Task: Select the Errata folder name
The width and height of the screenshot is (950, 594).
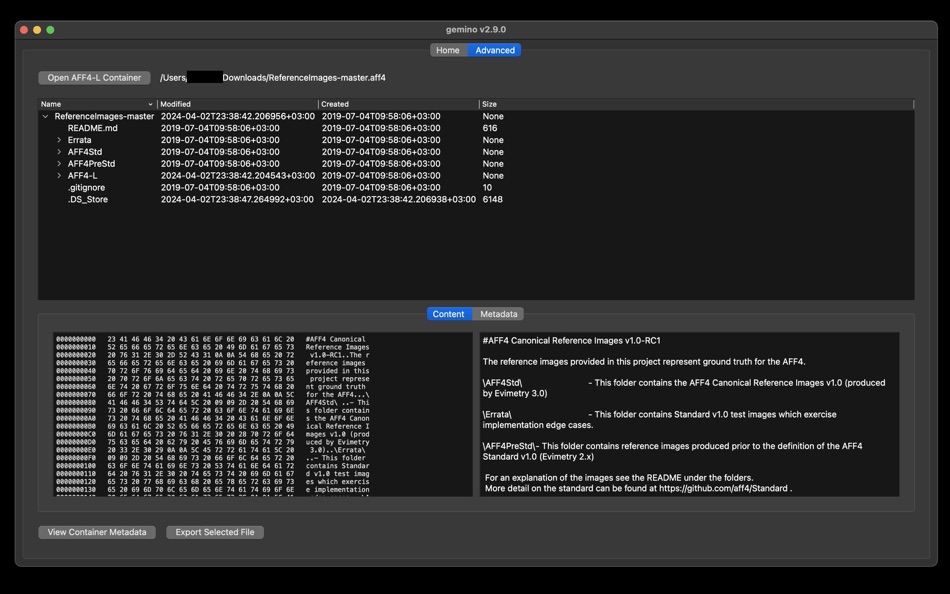Action: pyautogui.click(x=79, y=140)
